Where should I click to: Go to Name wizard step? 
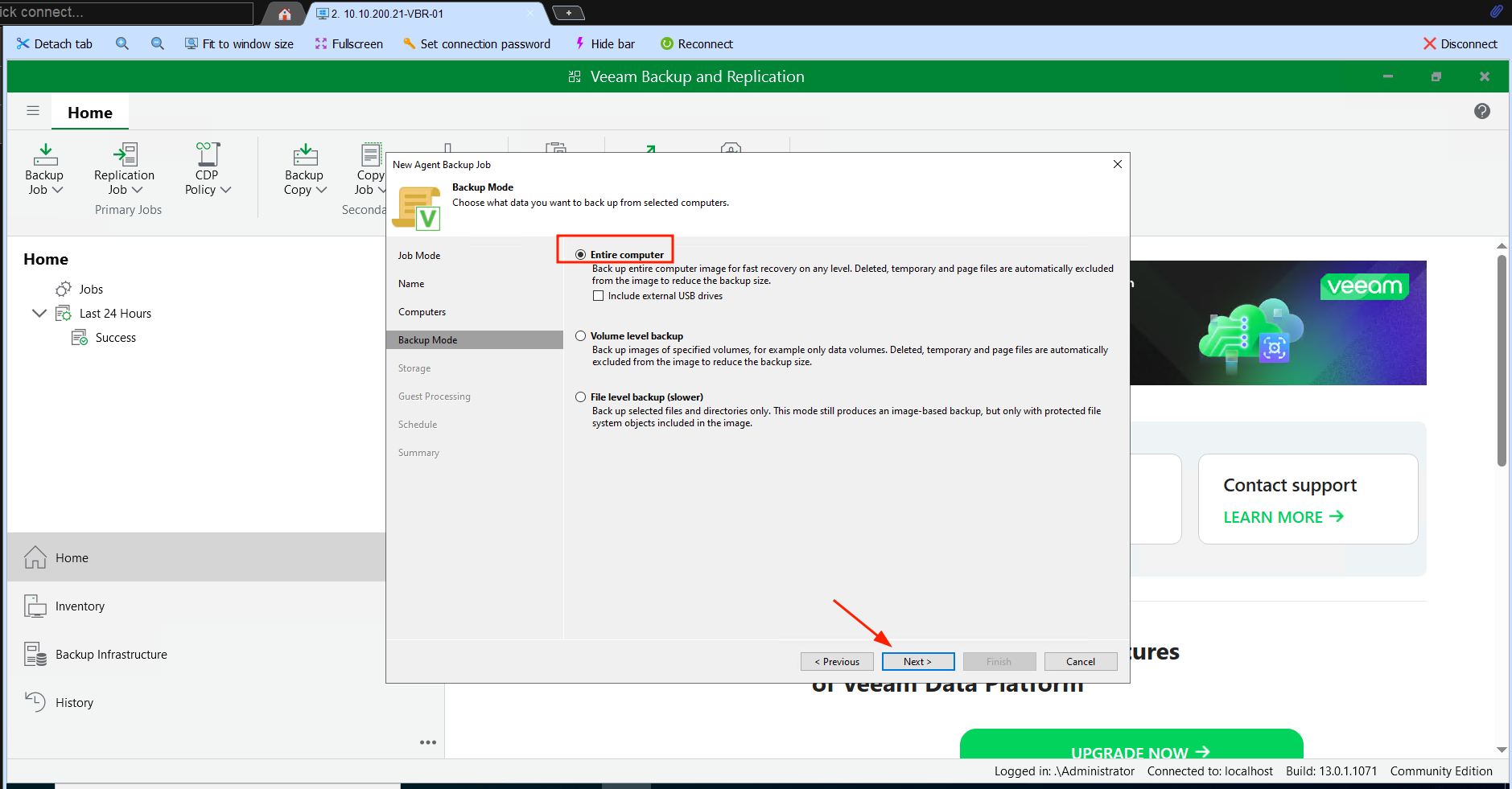[411, 283]
